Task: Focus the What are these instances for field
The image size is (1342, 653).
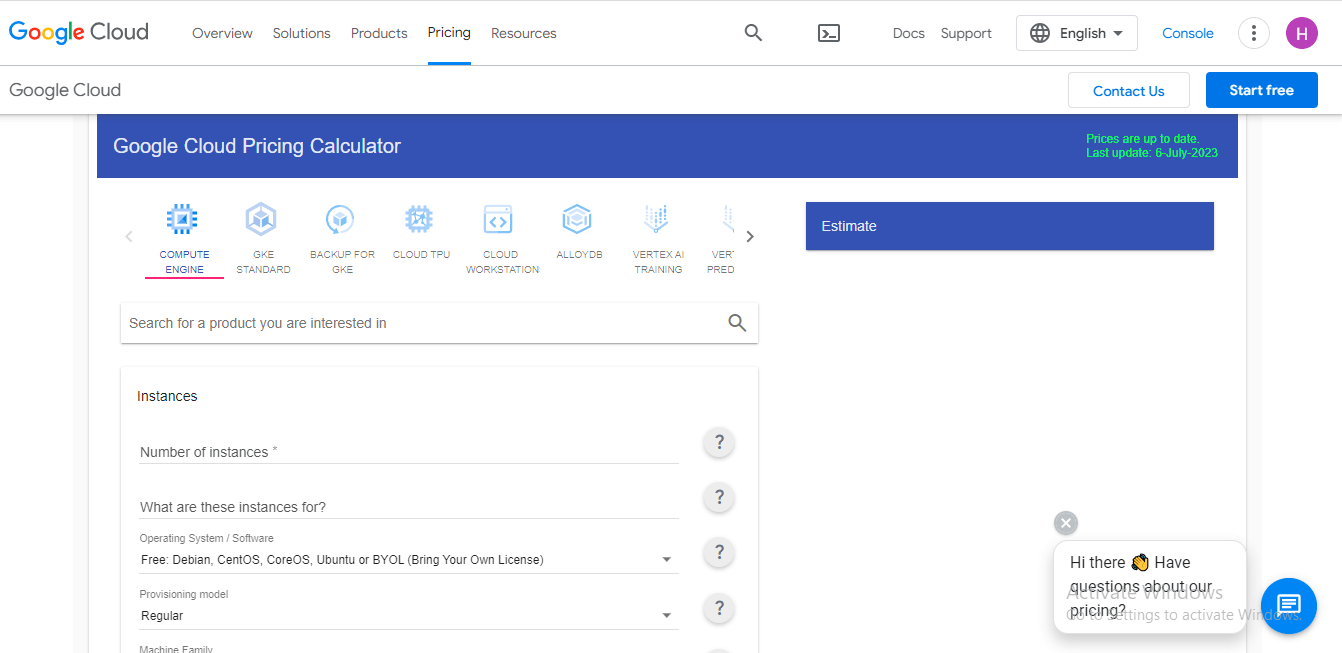Action: (x=409, y=507)
